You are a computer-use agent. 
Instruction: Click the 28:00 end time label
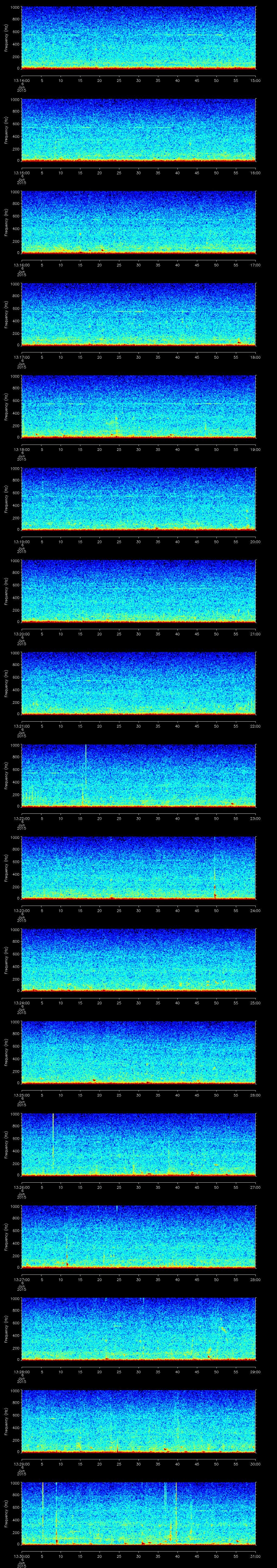(255, 1279)
